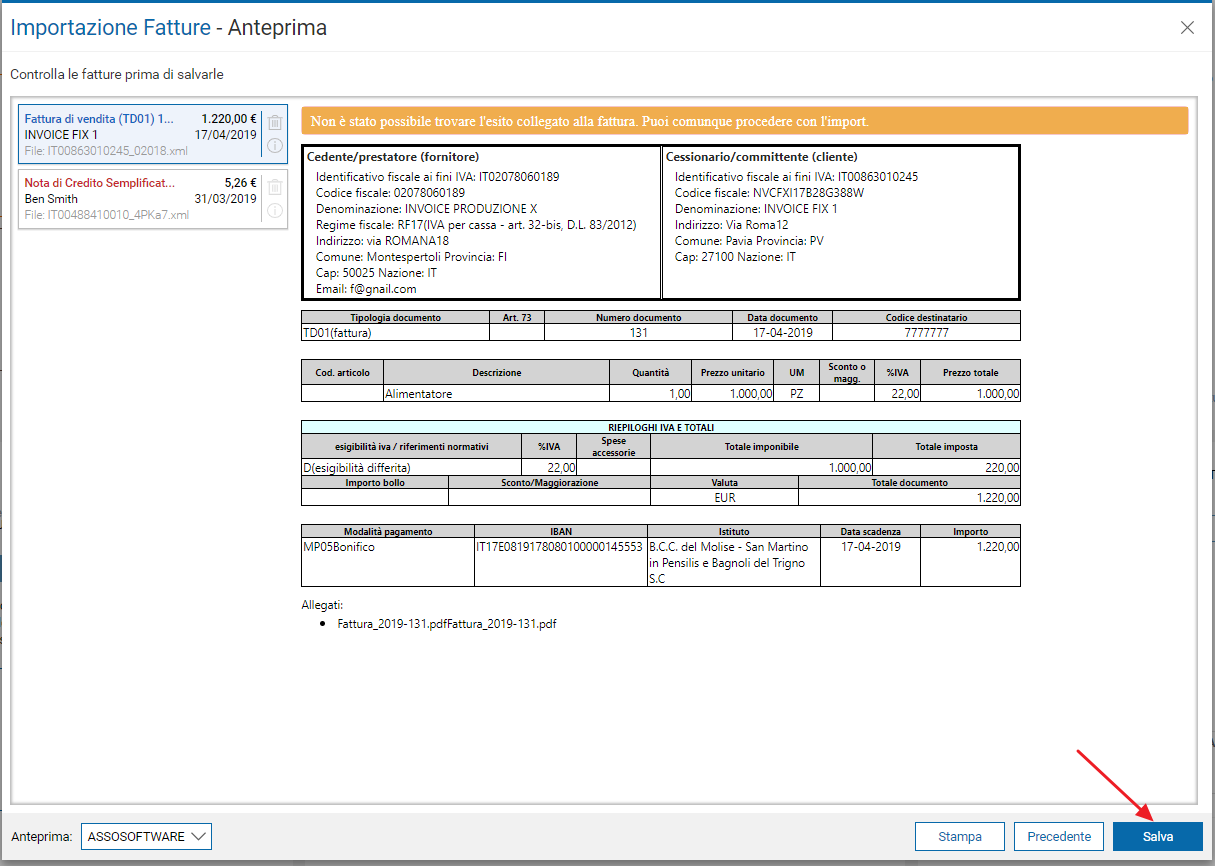Viewport: 1215px width, 866px height.
Task: Click the Alimentatore description cell
Action: tap(496, 394)
